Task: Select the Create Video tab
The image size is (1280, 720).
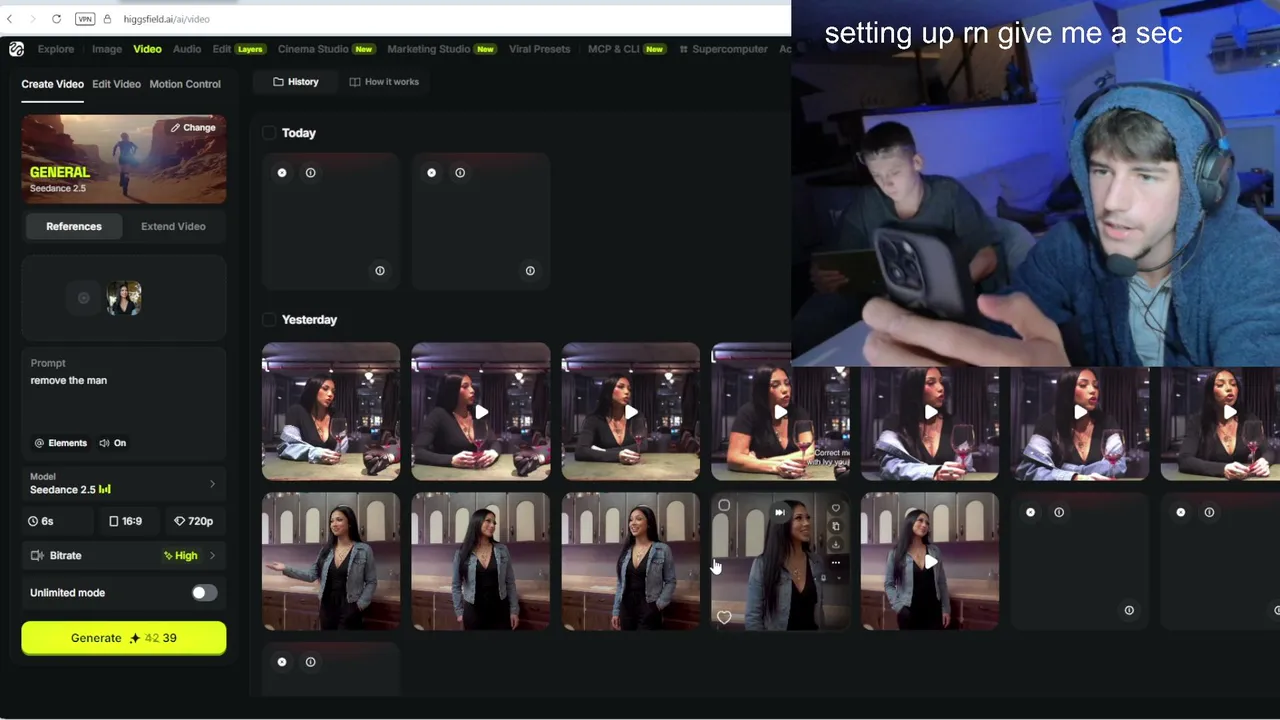Action: coord(52,84)
